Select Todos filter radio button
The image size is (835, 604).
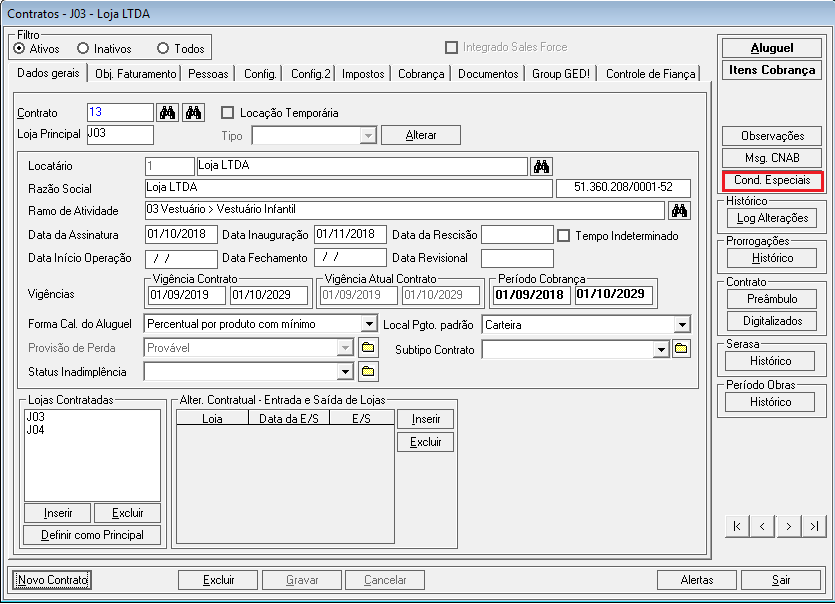click(163, 48)
